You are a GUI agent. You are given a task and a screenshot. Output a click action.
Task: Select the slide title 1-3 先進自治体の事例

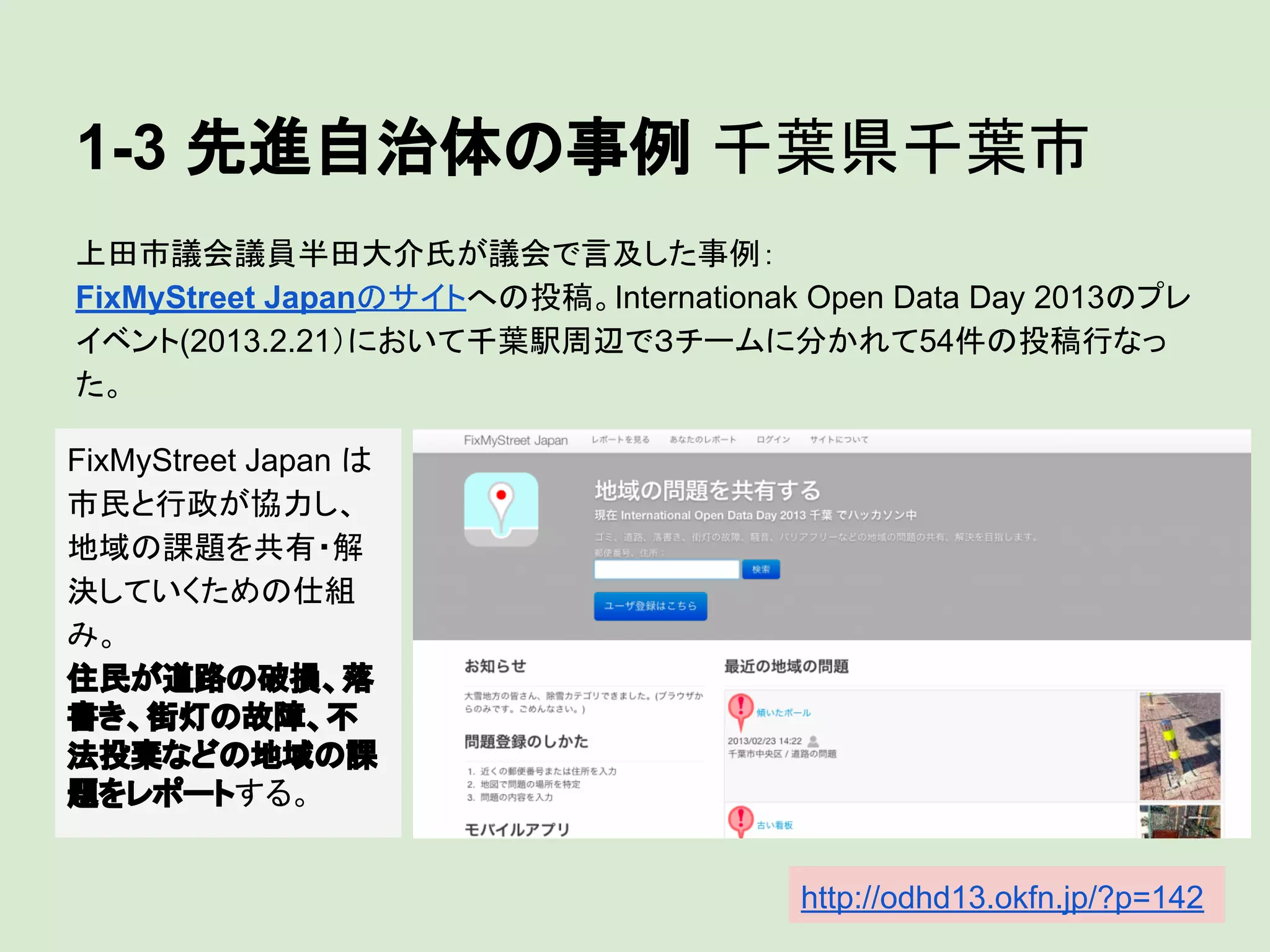pos(384,147)
